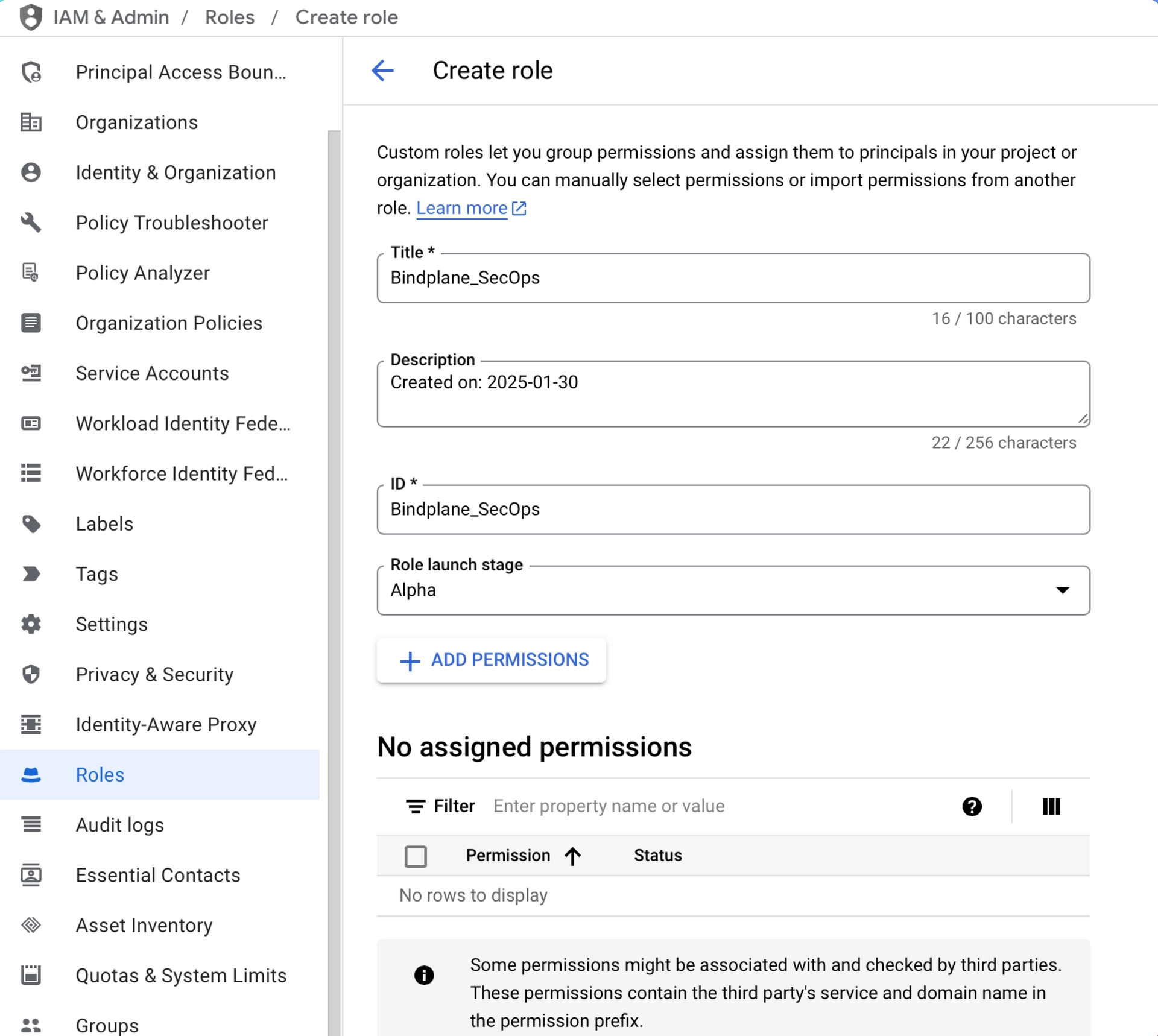The height and width of the screenshot is (1036, 1158).
Task: Click the ADD PERMISSIONS button
Action: 492,660
